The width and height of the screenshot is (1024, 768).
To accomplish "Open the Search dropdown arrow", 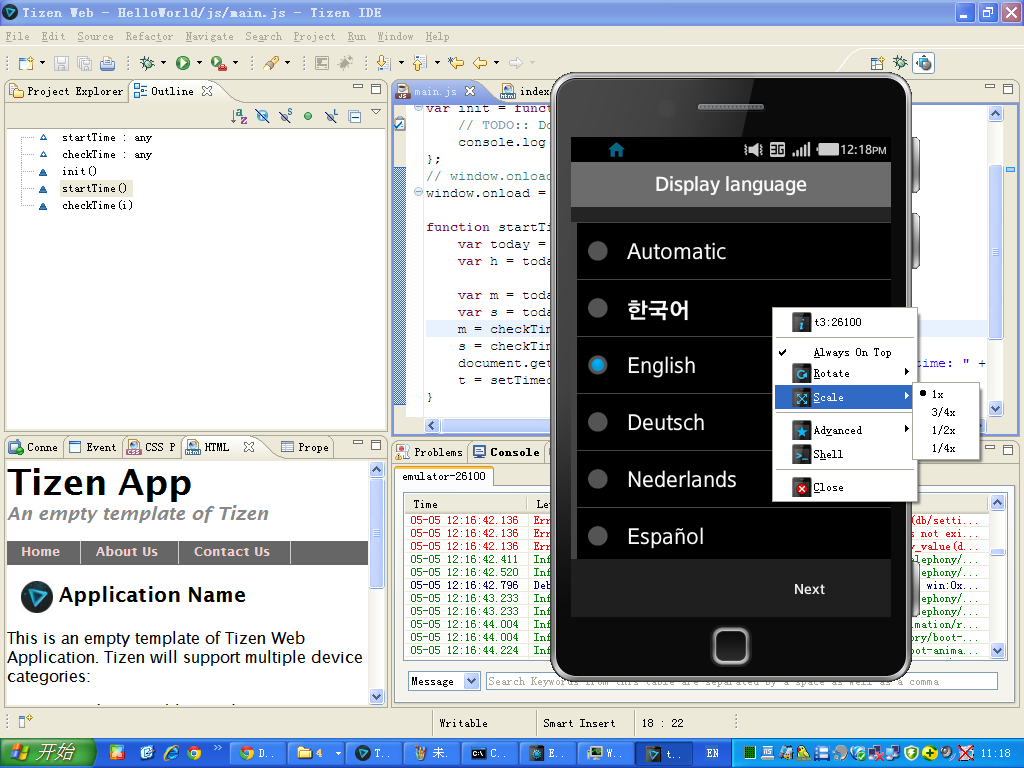I will tap(287, 63).
